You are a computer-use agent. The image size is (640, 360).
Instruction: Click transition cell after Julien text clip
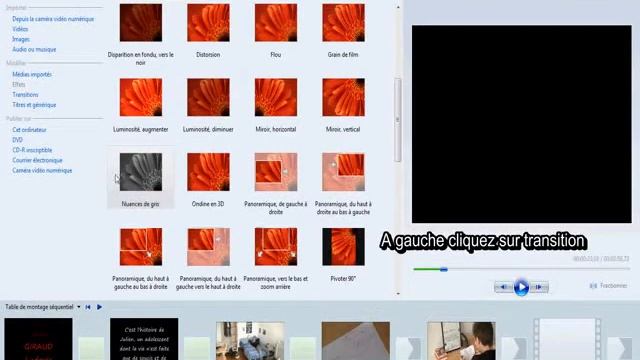pos(197,349)
